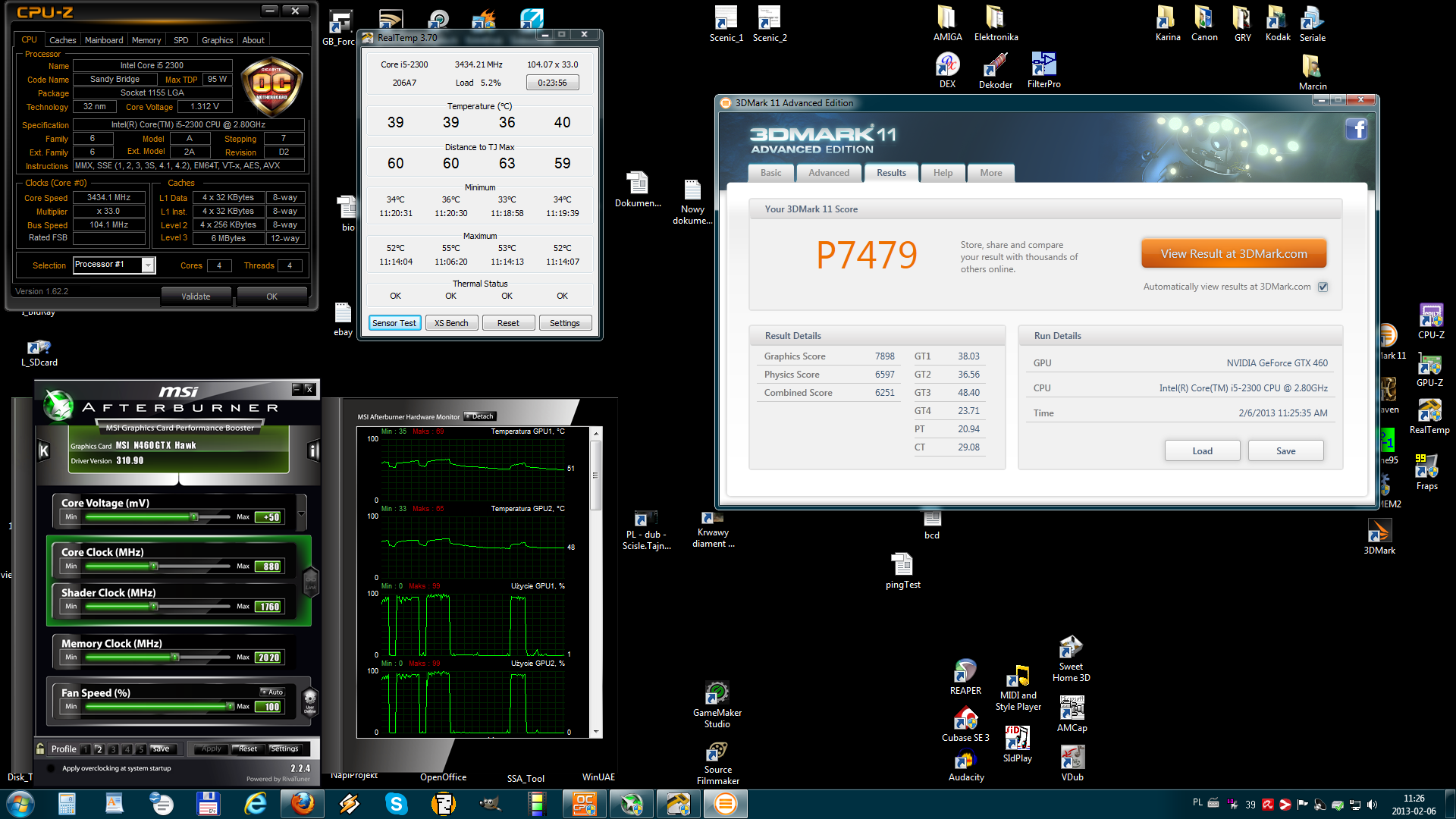Click the 3DMark Save button
Screen dimensions: 1456x819
coord(1286,450)
